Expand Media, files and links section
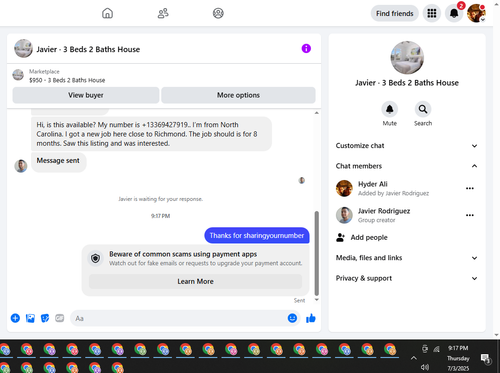Viewport: 500px width, 373px height. (407, 258)
